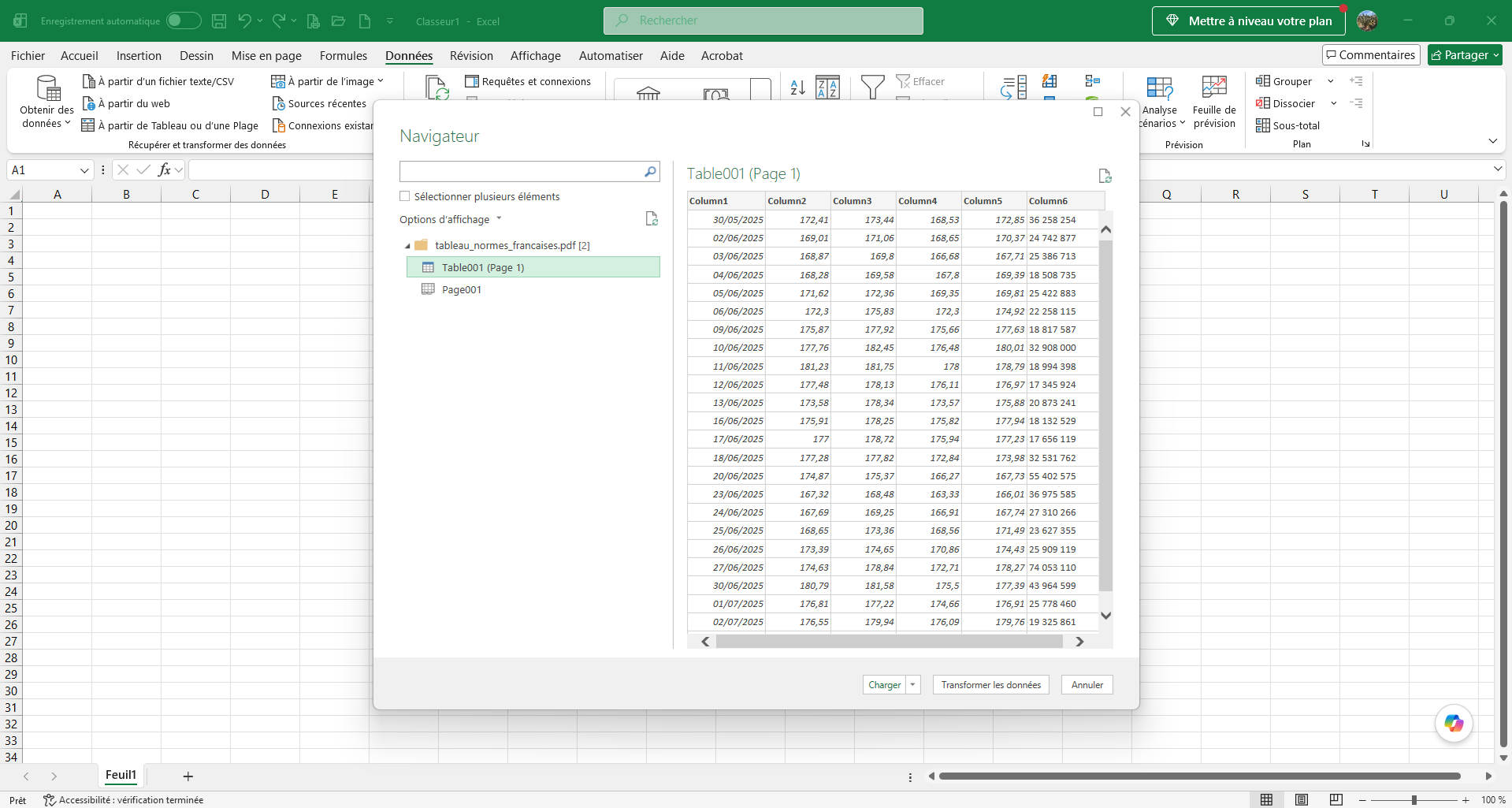
Task: Click Transformer les données button
Action: [x=991, y=685]
